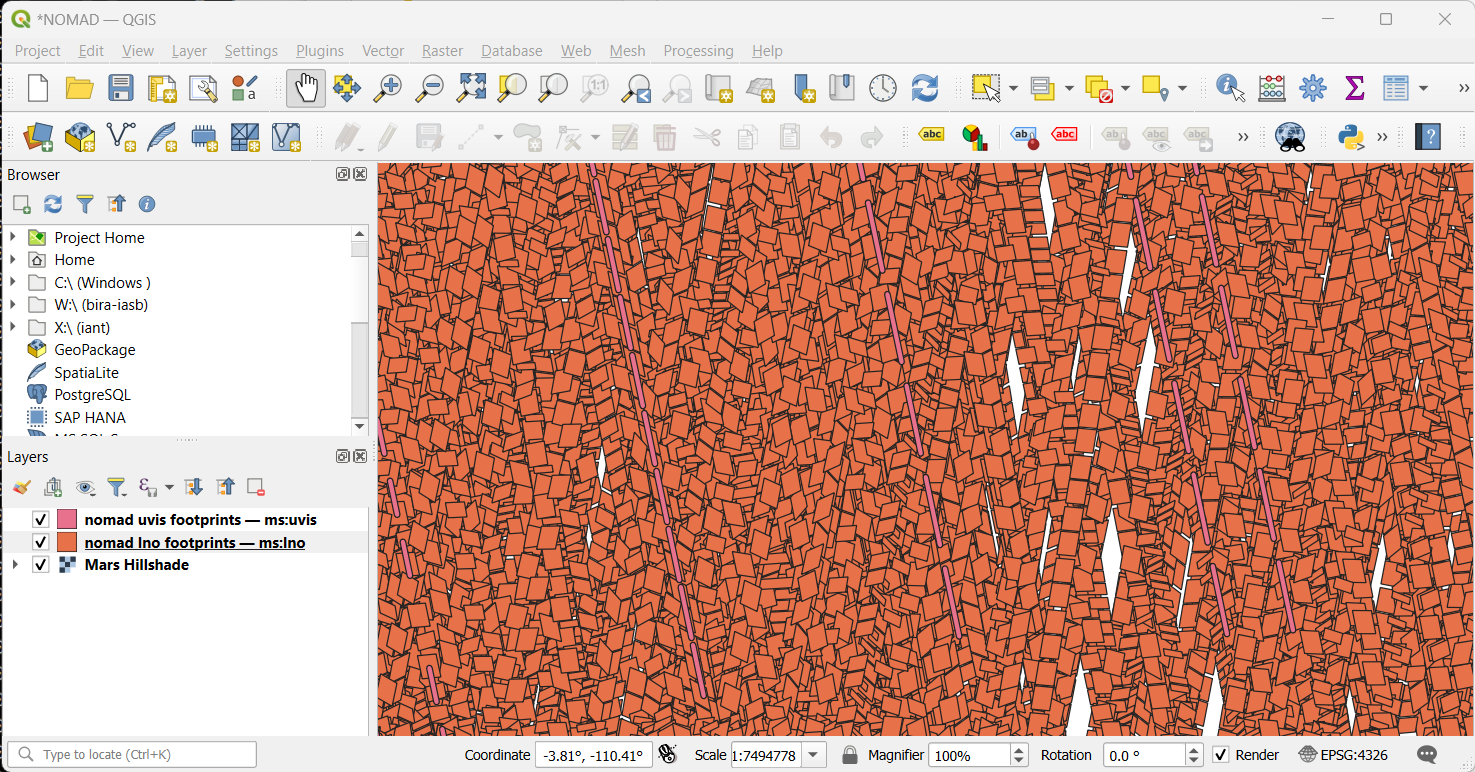
Task: Open the filter legend by expression dropdown arrow
Action: (x=168, y=487)
